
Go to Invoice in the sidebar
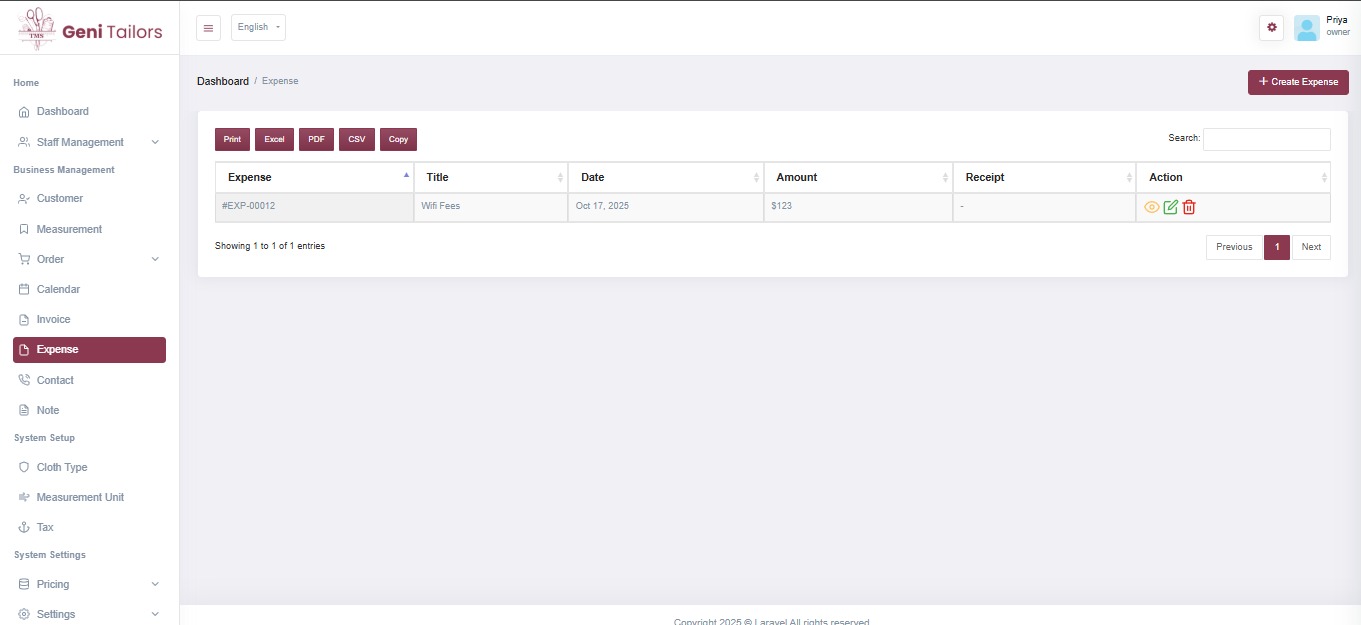point(53,319)
